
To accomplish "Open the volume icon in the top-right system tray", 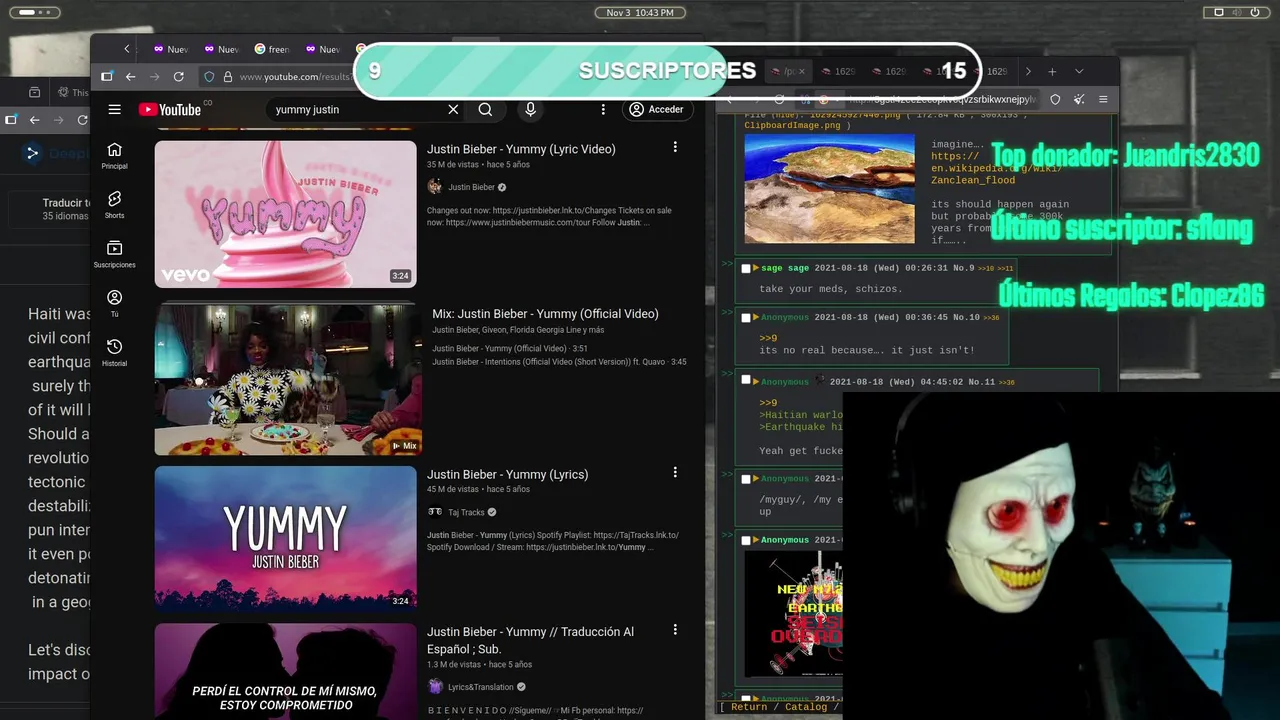I will coord(1237,12).
